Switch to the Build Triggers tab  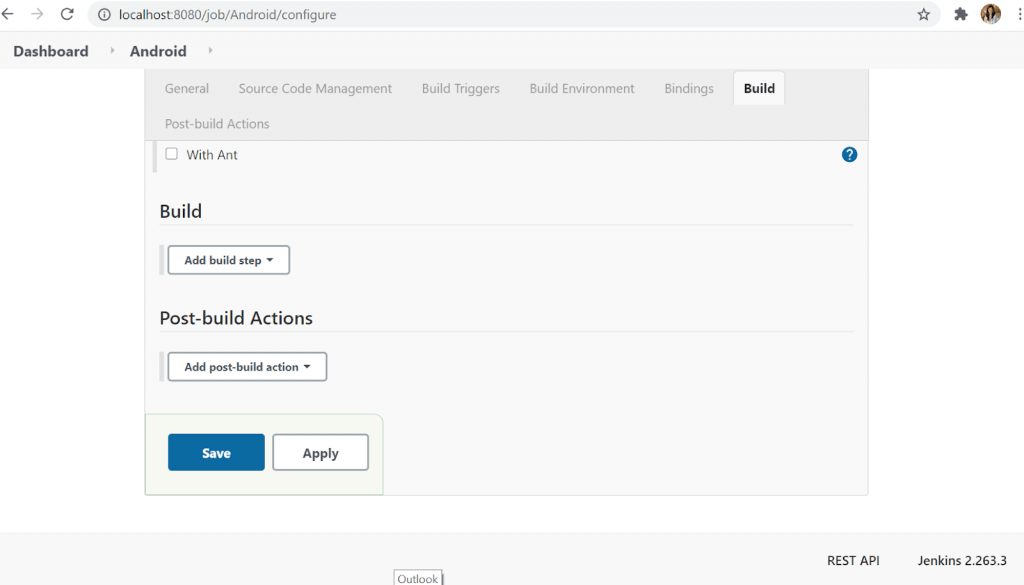460,88
